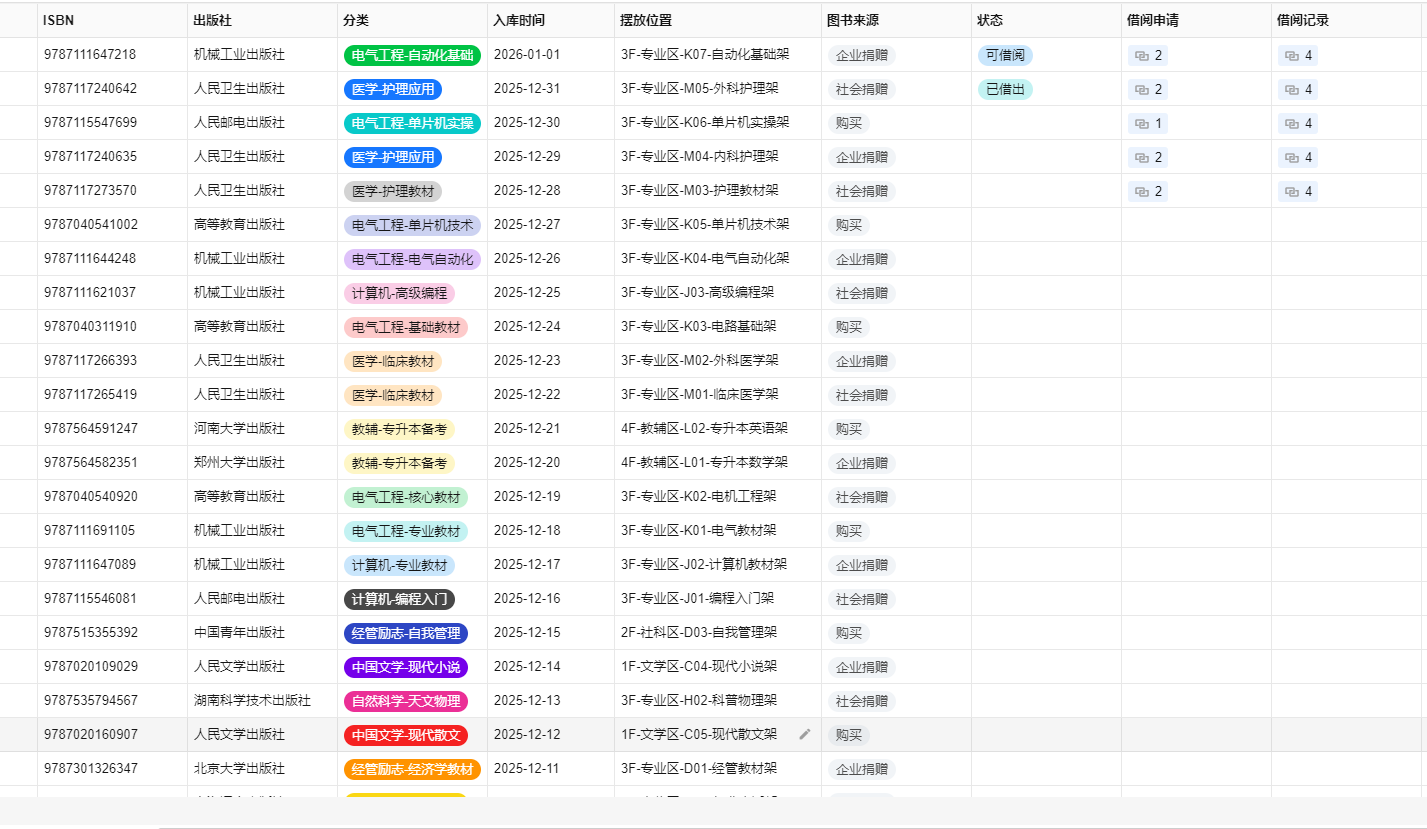1427x829 pixels.
Task: Open borrow records icon in 单片机实操架 row
Action: pyautogui.click(x=1296, y=123)
